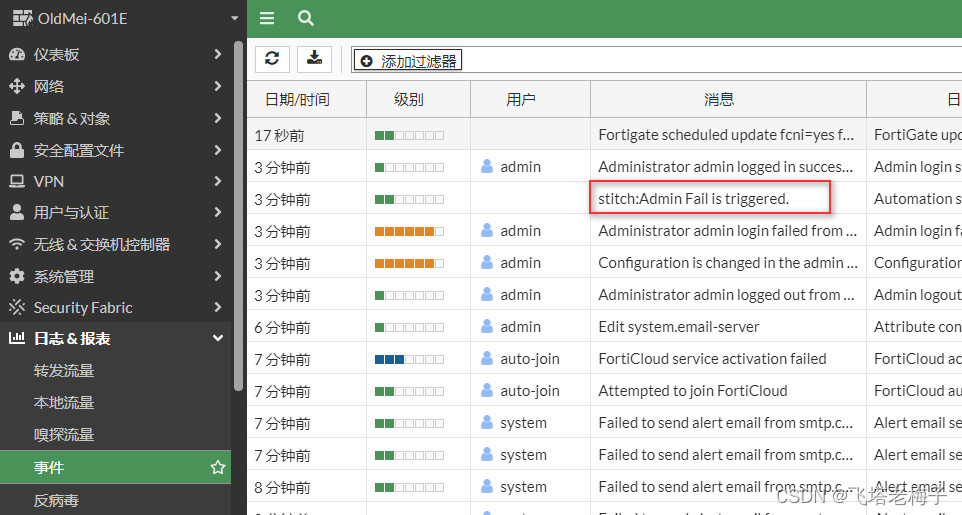Expand the 网络 menu chevron

pyautogui.click(x=218, y=86)
